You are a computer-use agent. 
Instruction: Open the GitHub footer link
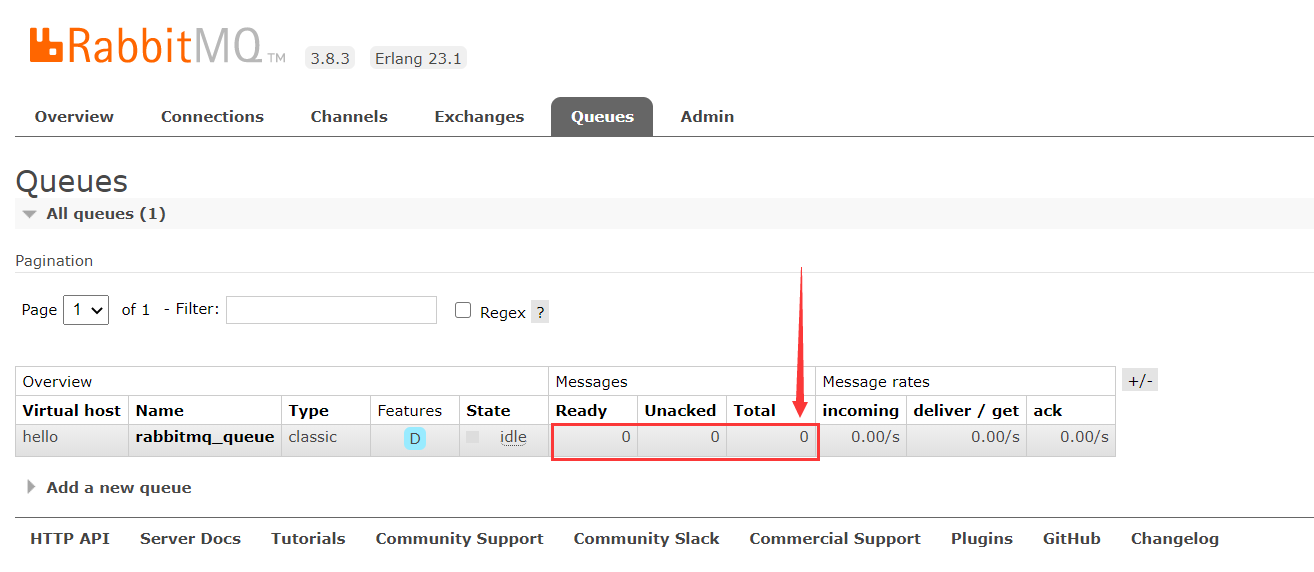pos(1072,539)
